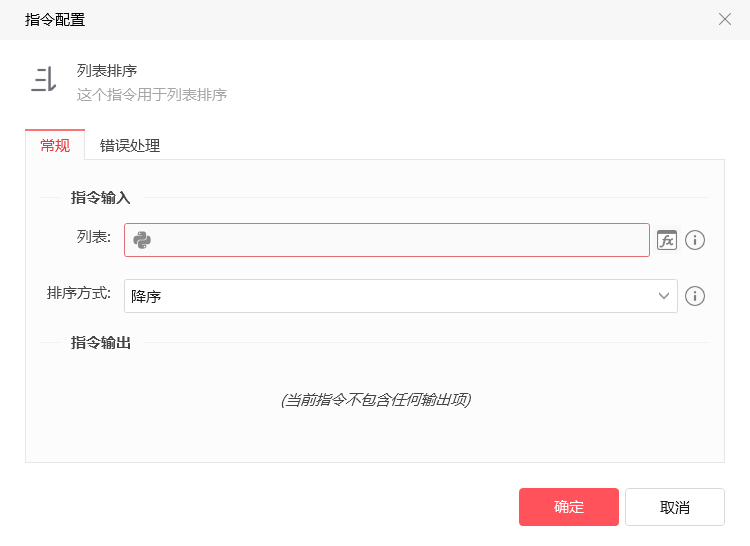Expand the 排序方式 dropdown arrow
This screenshot has height=546, width=750.
663,296
